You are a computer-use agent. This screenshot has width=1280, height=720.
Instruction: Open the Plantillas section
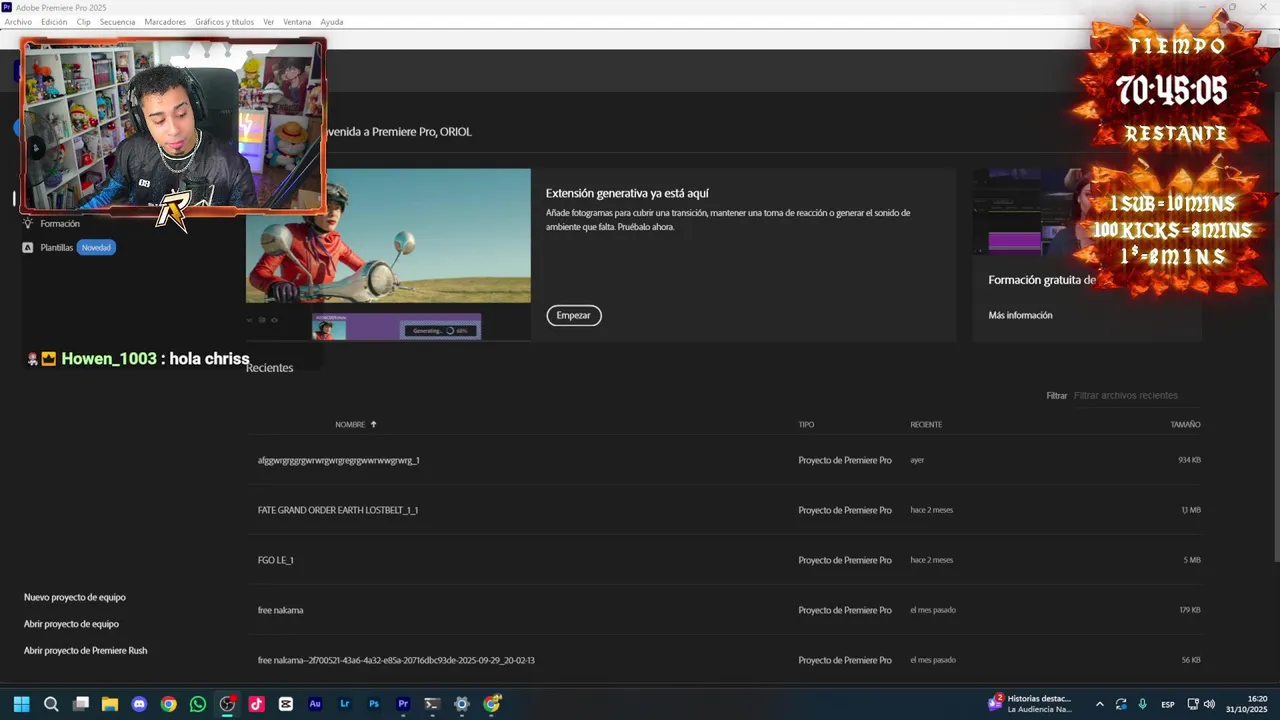56,247
